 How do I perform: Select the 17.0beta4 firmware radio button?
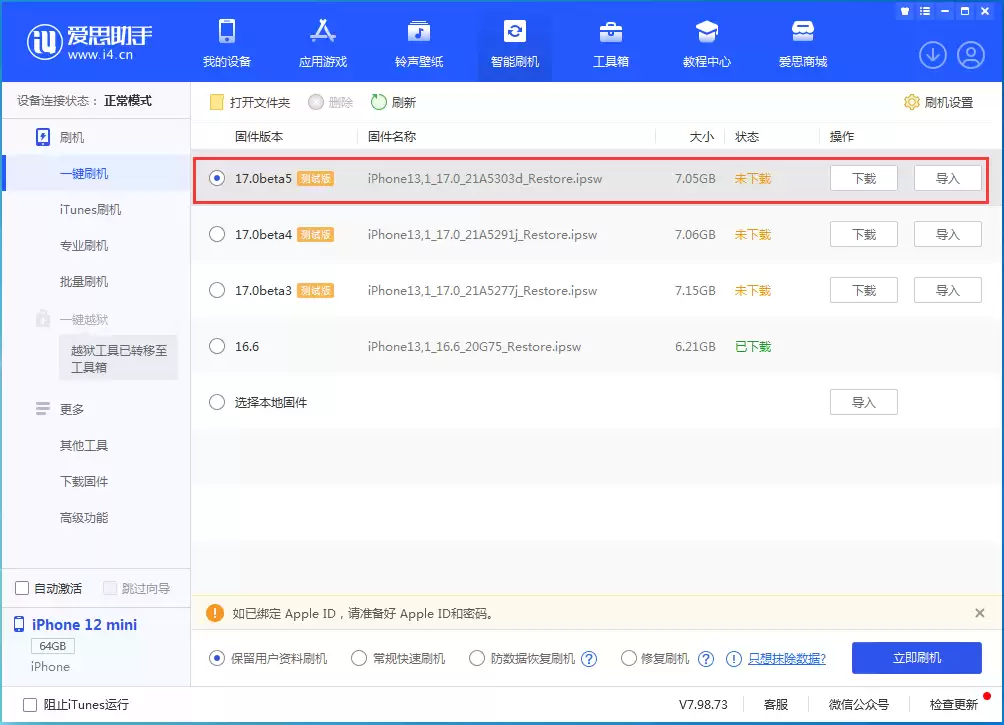(x=217, y=234)
